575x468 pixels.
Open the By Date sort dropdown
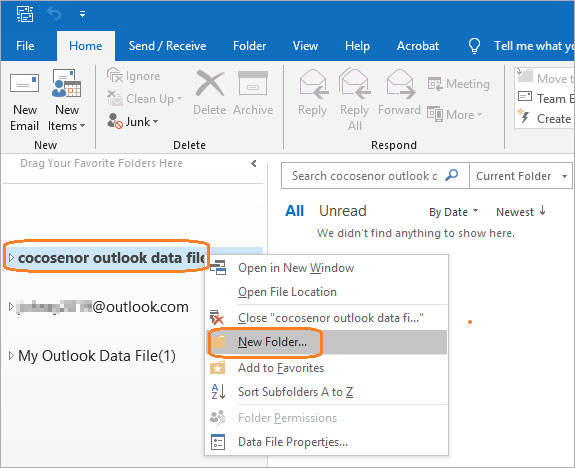(454, 212)
